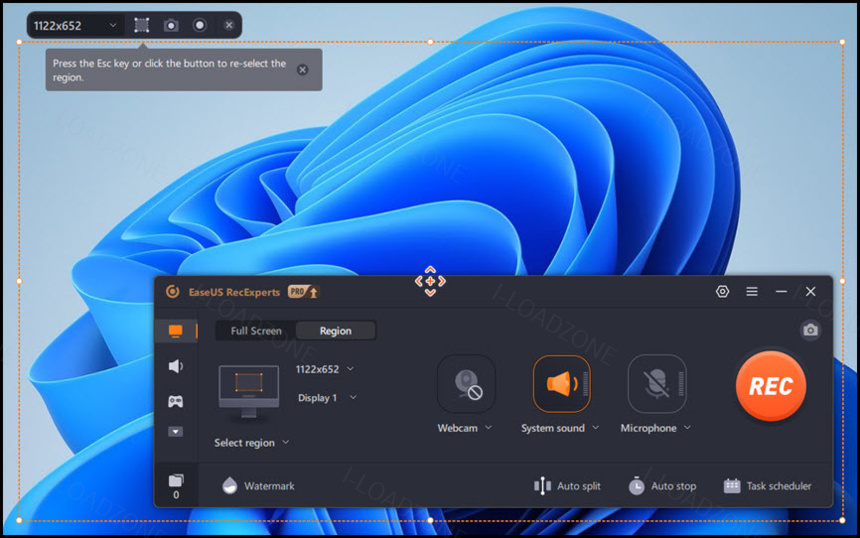Open the 1122x652 resolution dropdown in panel

tap(325, 369)
